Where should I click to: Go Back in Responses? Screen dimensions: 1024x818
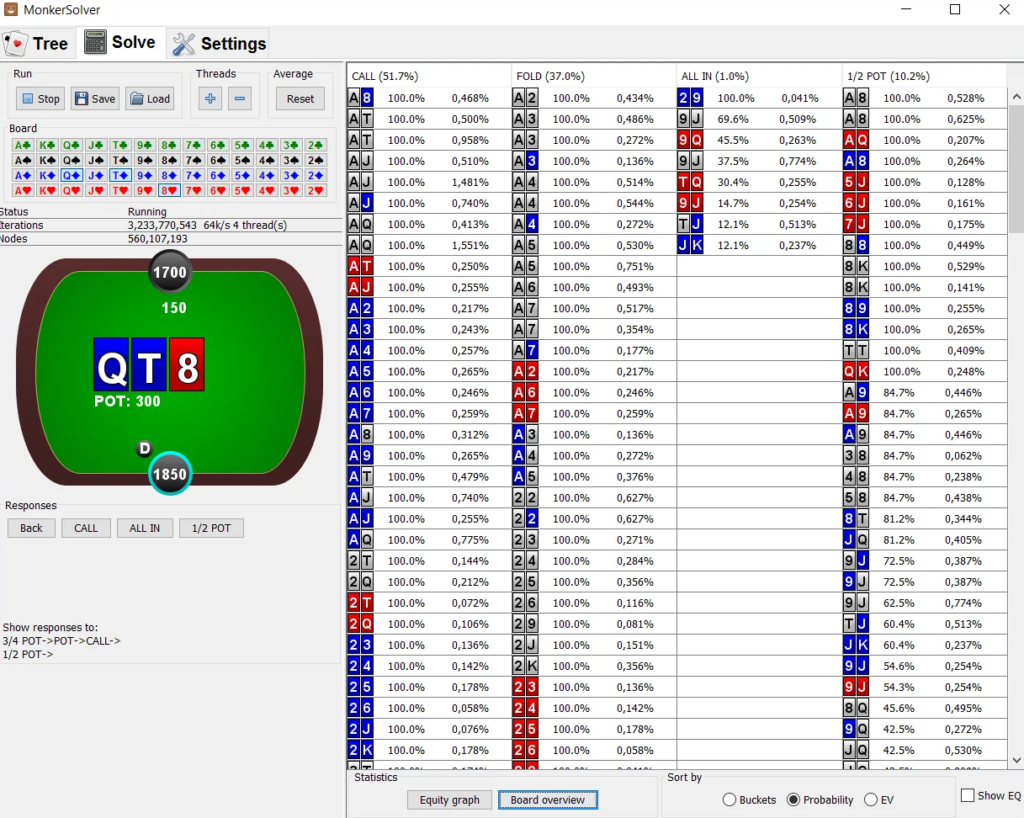click(31, 528)
